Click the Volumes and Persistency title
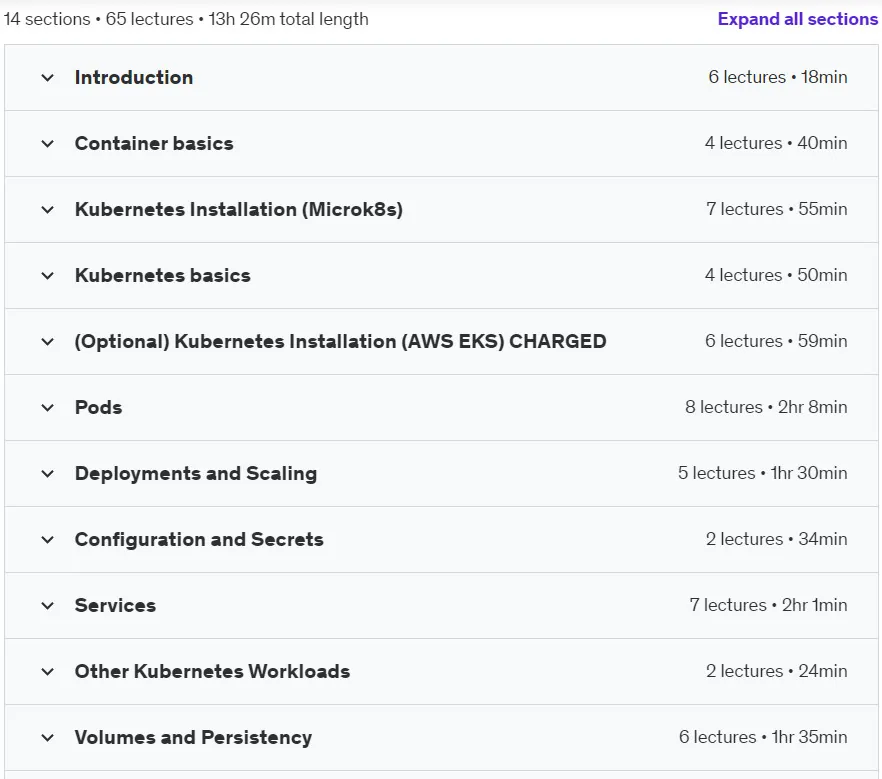The image size is (882, 779). (194, 737)
